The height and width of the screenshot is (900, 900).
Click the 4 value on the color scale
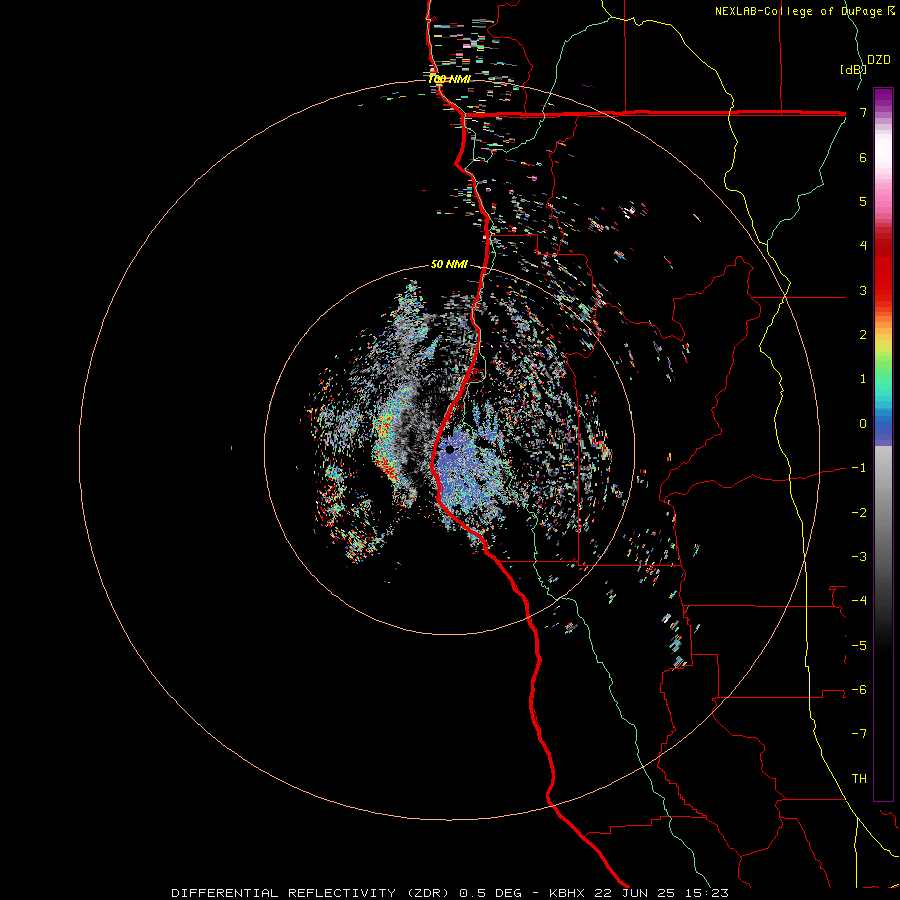[863, 246]
